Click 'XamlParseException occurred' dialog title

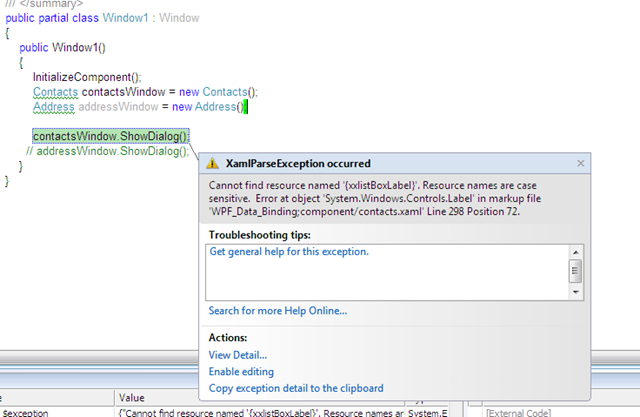(x=298, y=164)
